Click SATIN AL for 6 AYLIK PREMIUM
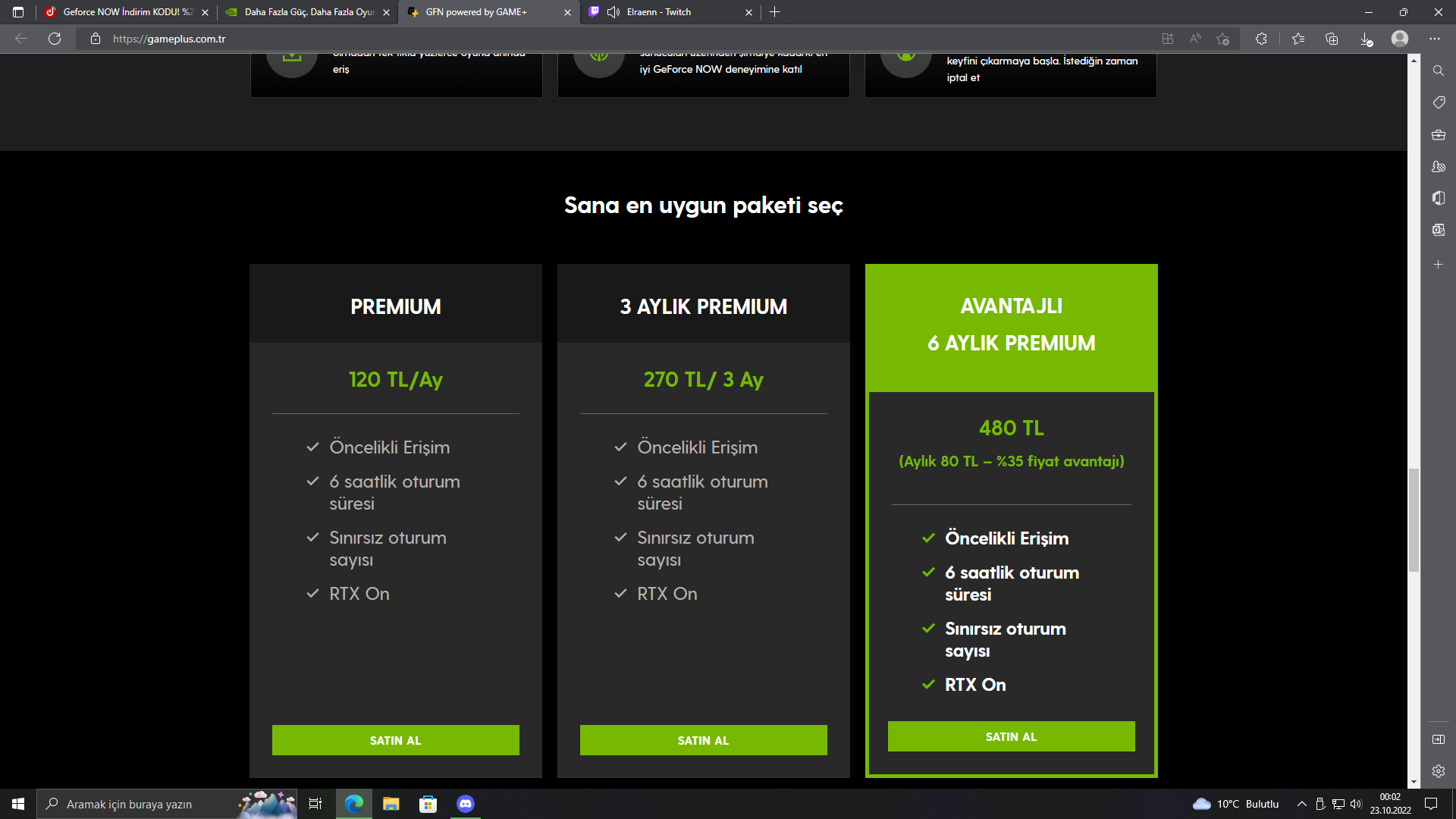The image size is (1456, 819). 1011,736
